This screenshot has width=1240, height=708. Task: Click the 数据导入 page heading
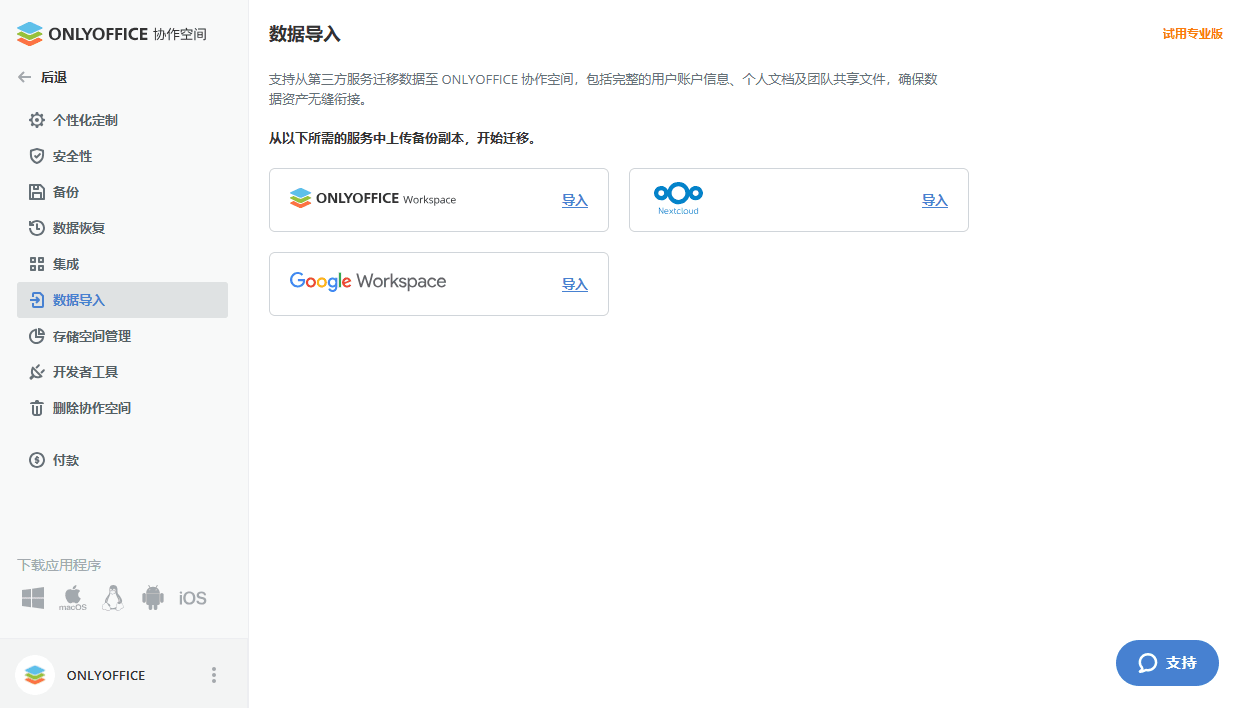305,34
